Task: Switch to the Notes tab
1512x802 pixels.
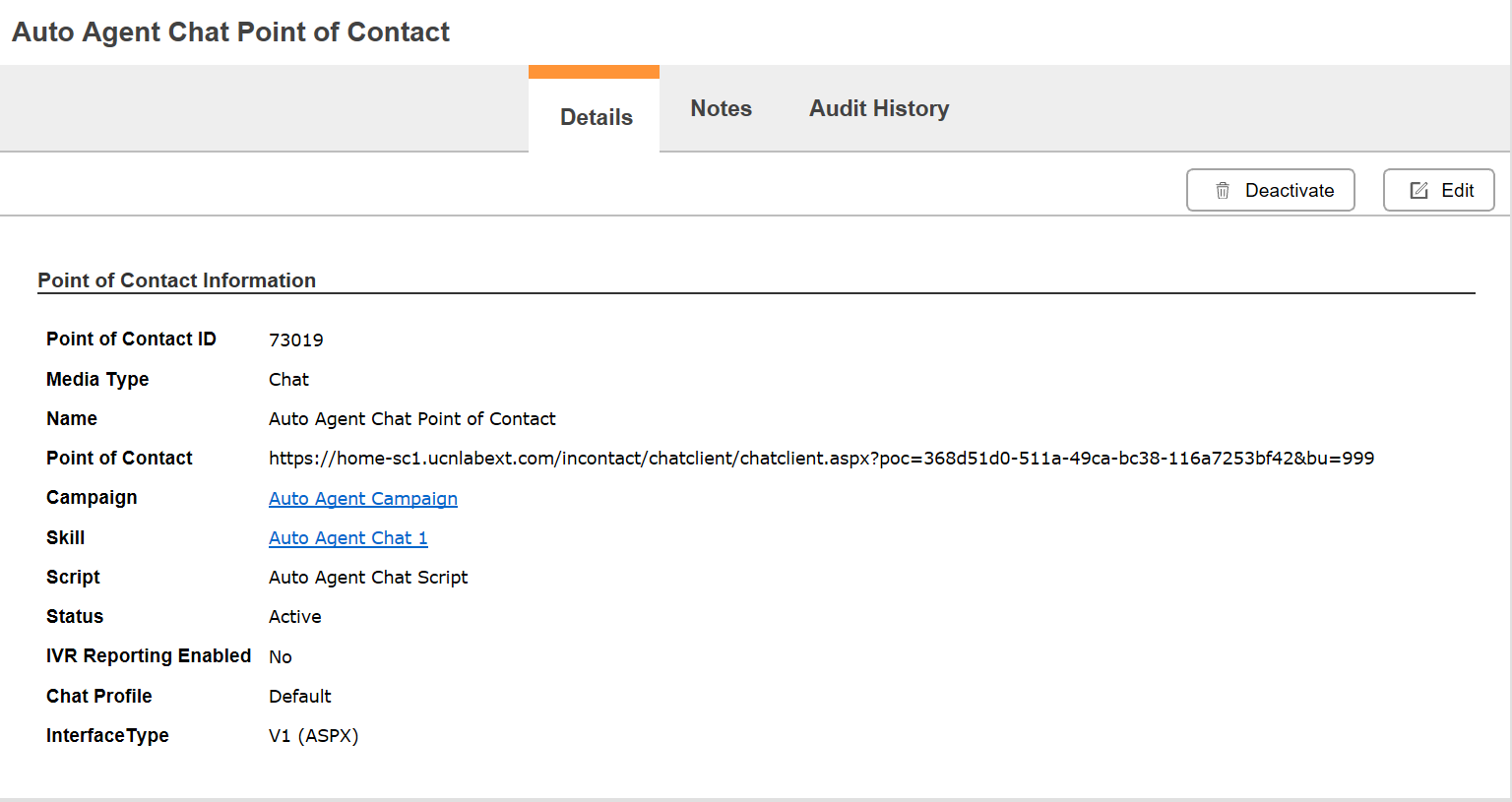Action: click(x=721, y=108)
